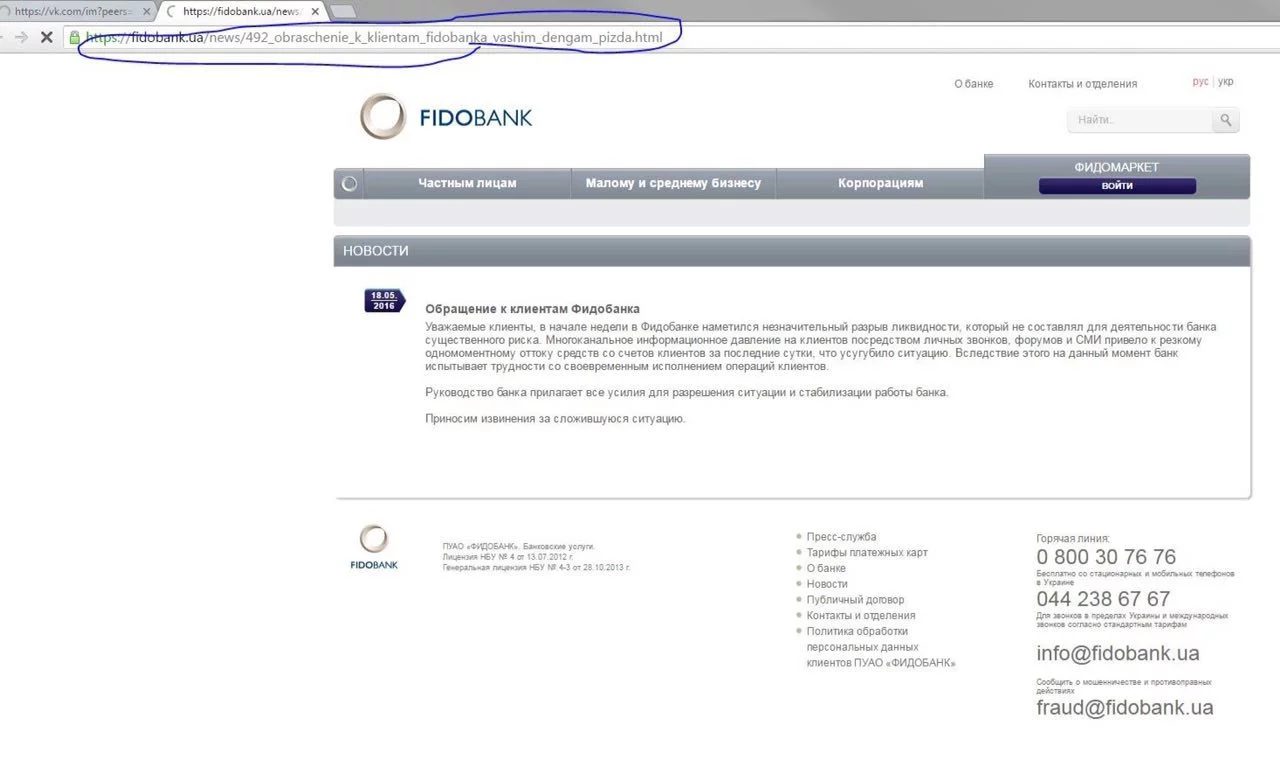Click the Fidobank logo in the footer
Image resolution: width=1280 pixels, height=780 pixels.
(x=374, y=548)
